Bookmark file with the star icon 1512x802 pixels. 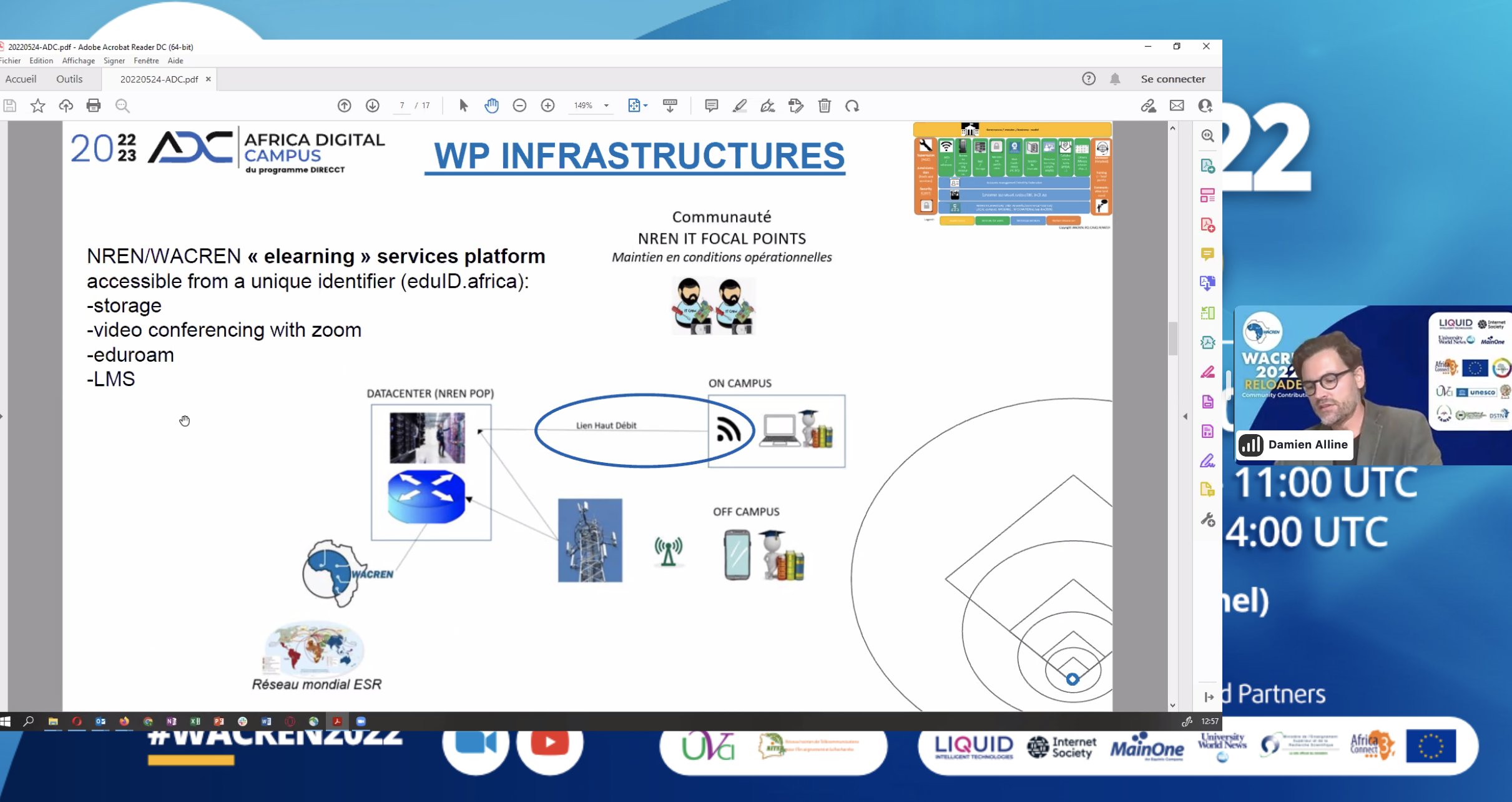click(37, 106)
